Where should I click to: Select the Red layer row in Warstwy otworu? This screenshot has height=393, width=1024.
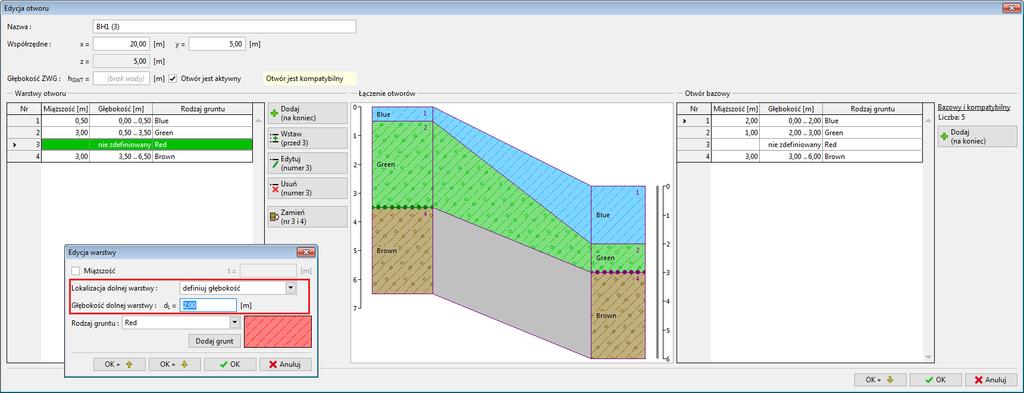tap(129, 144)
